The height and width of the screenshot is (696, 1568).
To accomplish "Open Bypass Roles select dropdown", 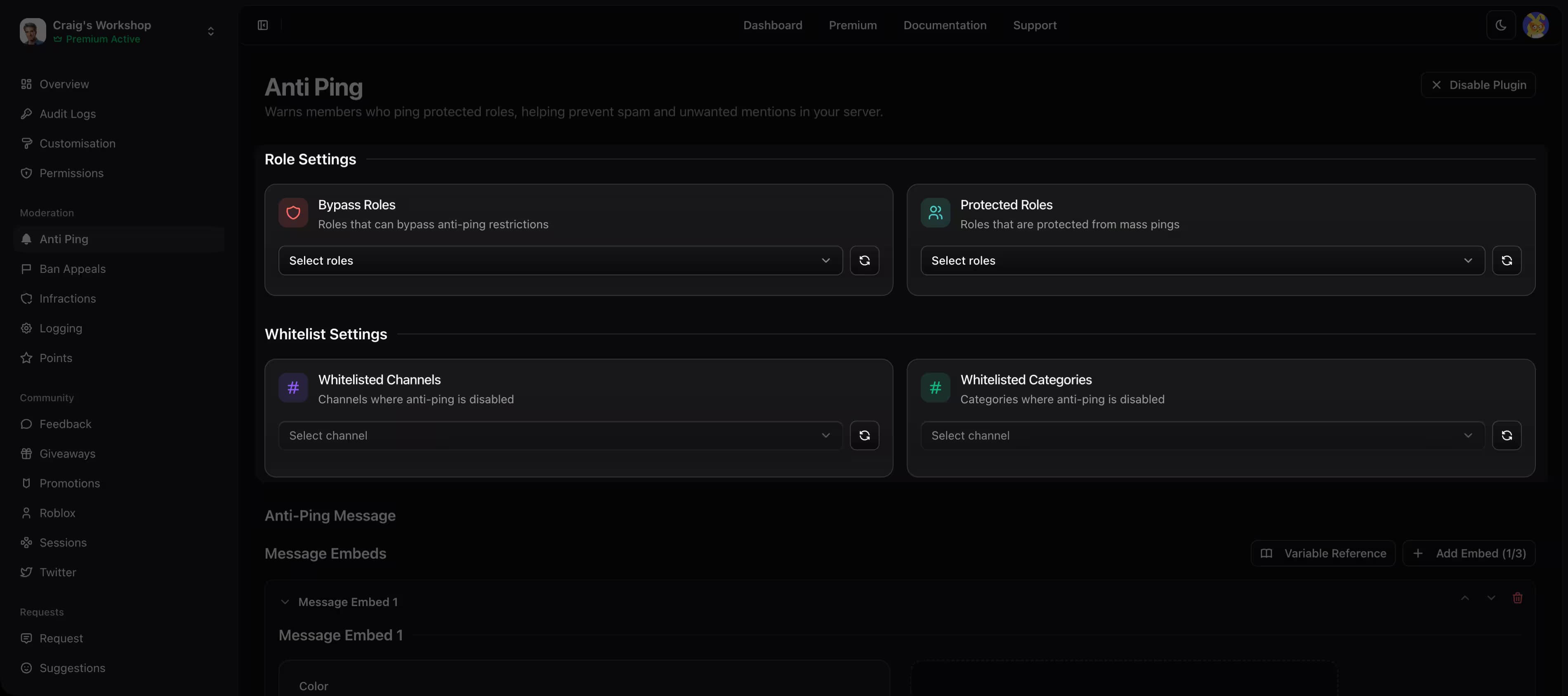I will (560, 260).
